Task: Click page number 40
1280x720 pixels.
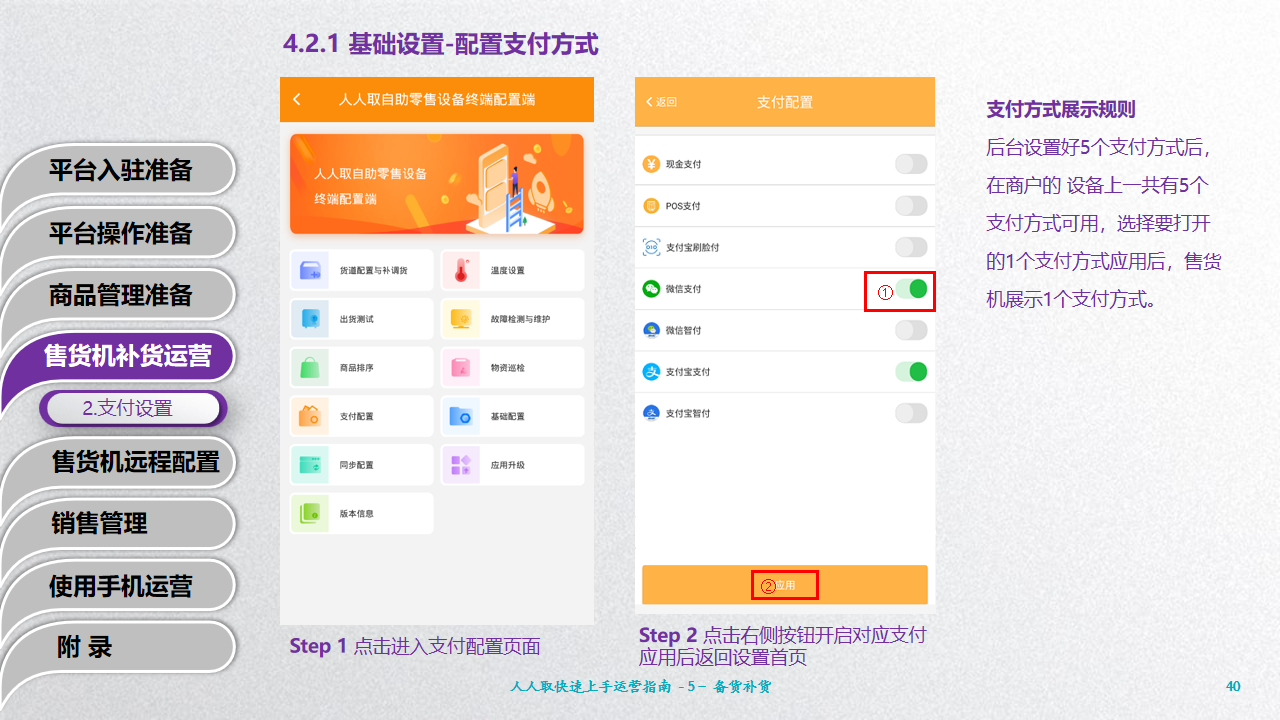Action: click(x=1233, y=686)
